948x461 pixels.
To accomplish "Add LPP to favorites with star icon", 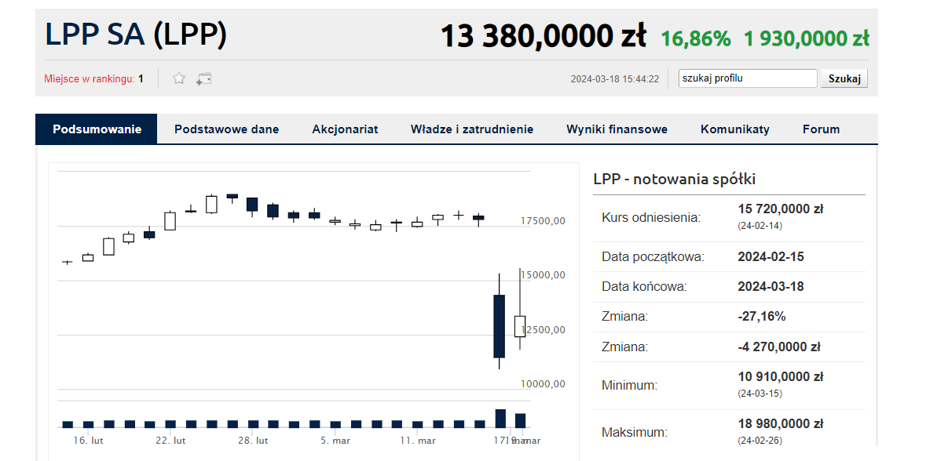I will [x=178, y=78].
